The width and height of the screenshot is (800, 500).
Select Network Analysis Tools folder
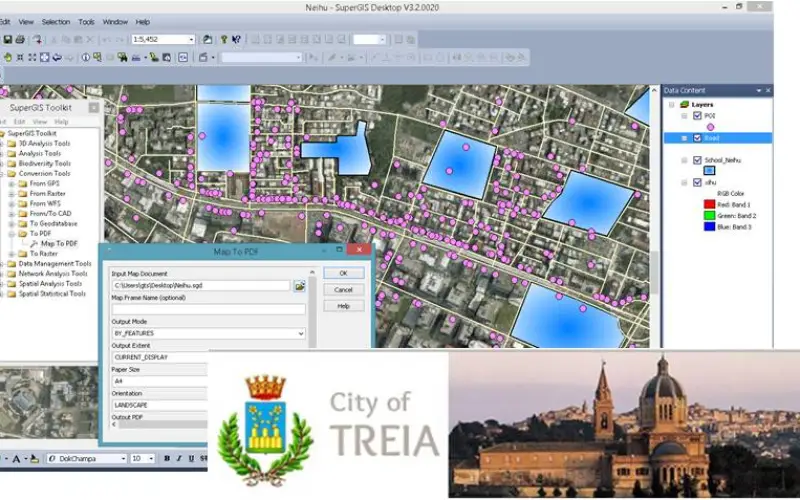[x=53, y=274]
